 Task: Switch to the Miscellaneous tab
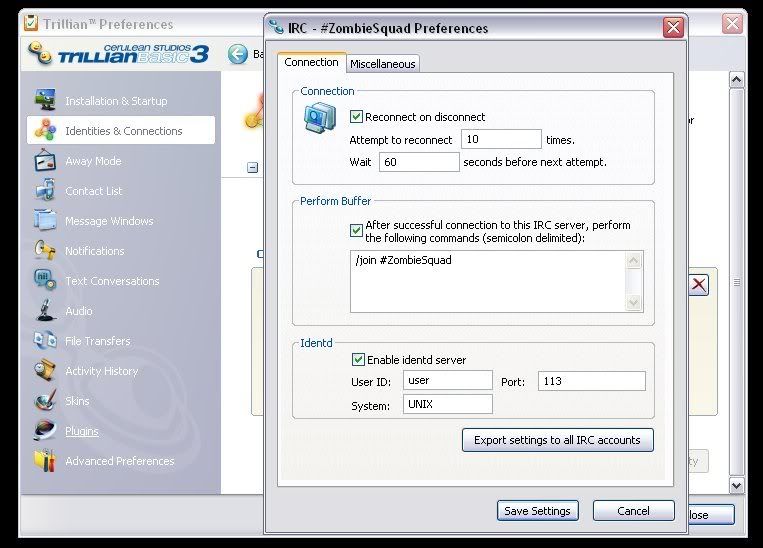pos(382,64)
